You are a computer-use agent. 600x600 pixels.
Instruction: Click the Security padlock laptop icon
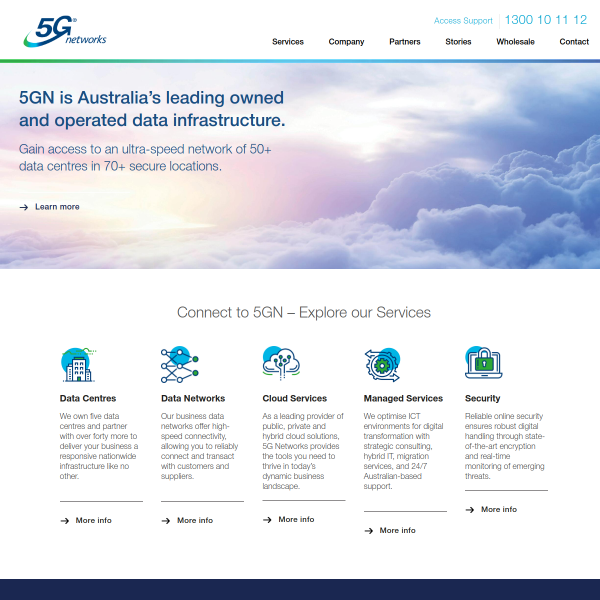point(484,363)
